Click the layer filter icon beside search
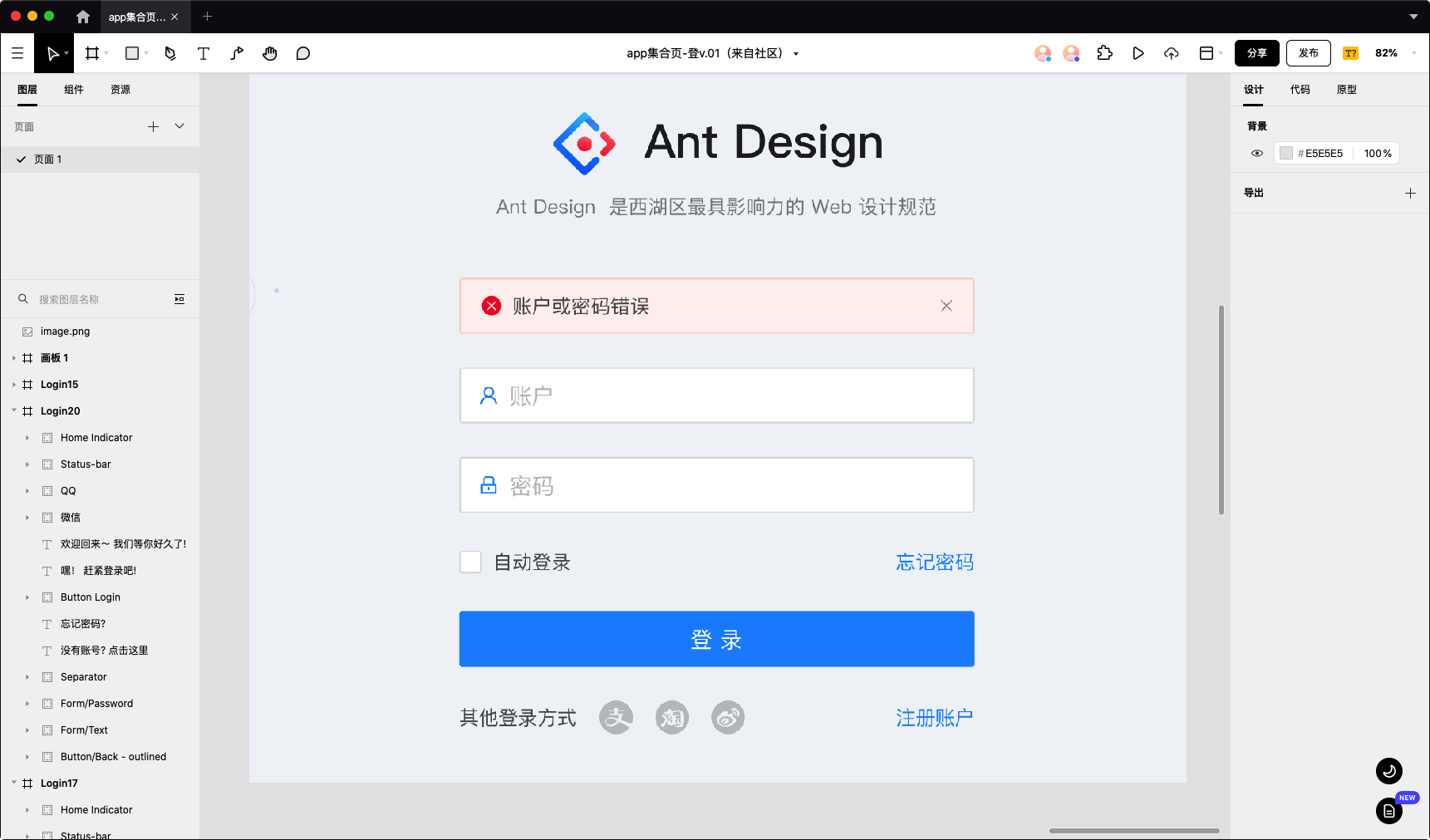The width and height of the screenshot is (1430, 840). [179, 299]
